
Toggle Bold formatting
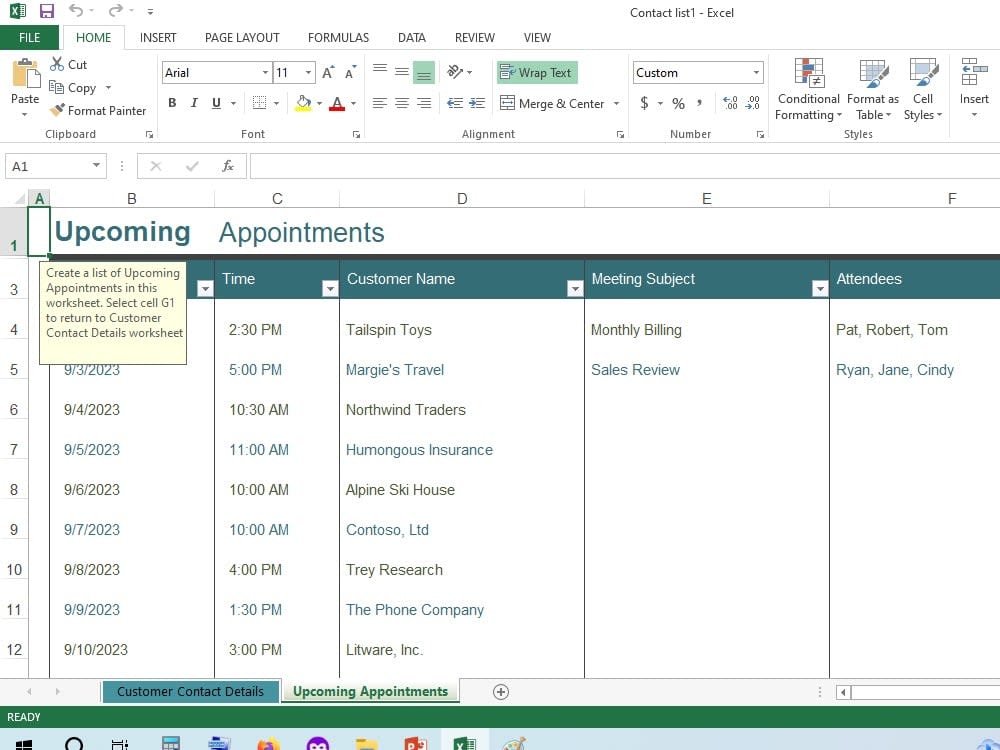[172, 103]
